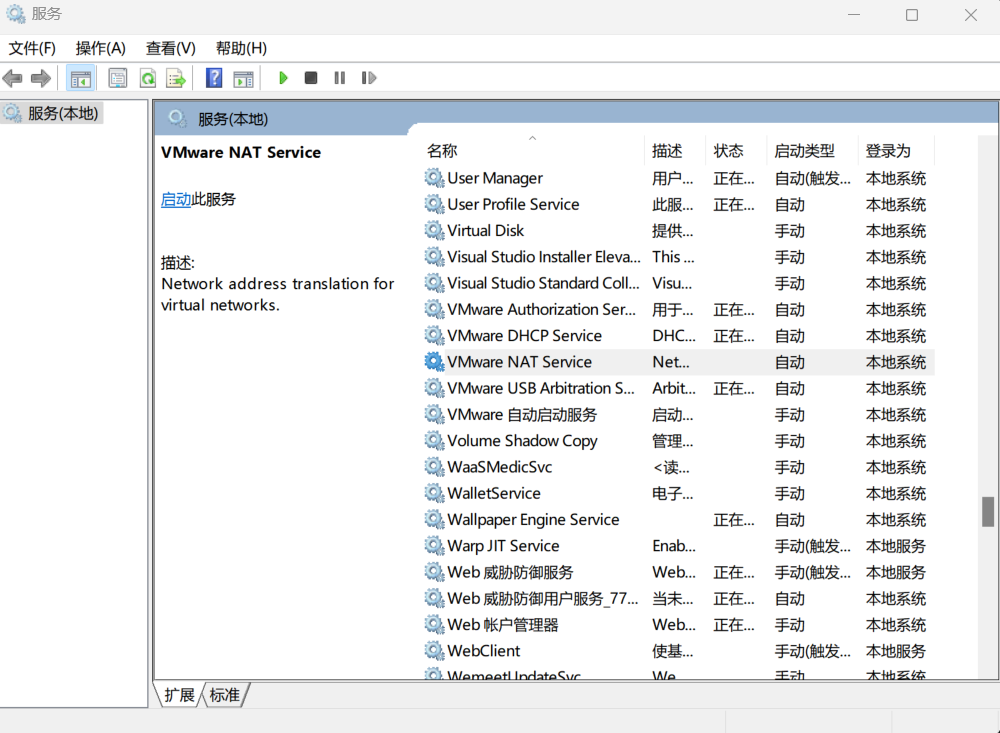This screenshot has height=733, width=1000.
Task: Click gear icon of Virtual Disk service
Action: coord(434,230)
